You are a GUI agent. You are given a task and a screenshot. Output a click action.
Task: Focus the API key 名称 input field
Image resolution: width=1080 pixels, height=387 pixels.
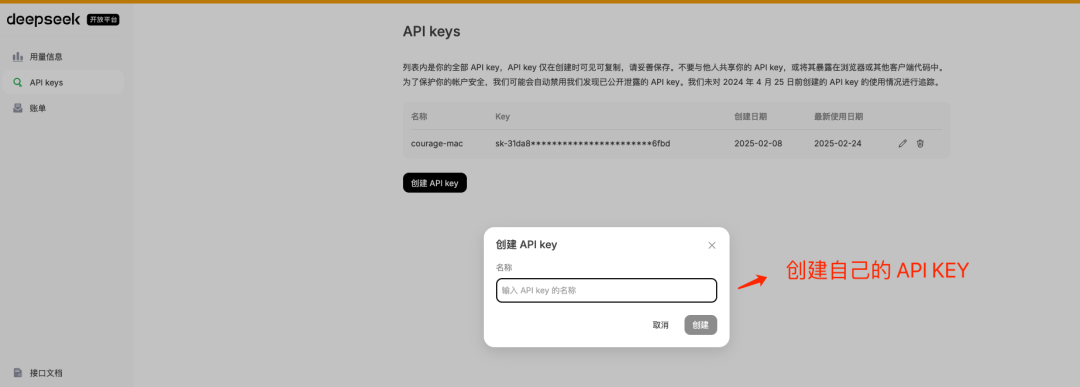[606, 291]
